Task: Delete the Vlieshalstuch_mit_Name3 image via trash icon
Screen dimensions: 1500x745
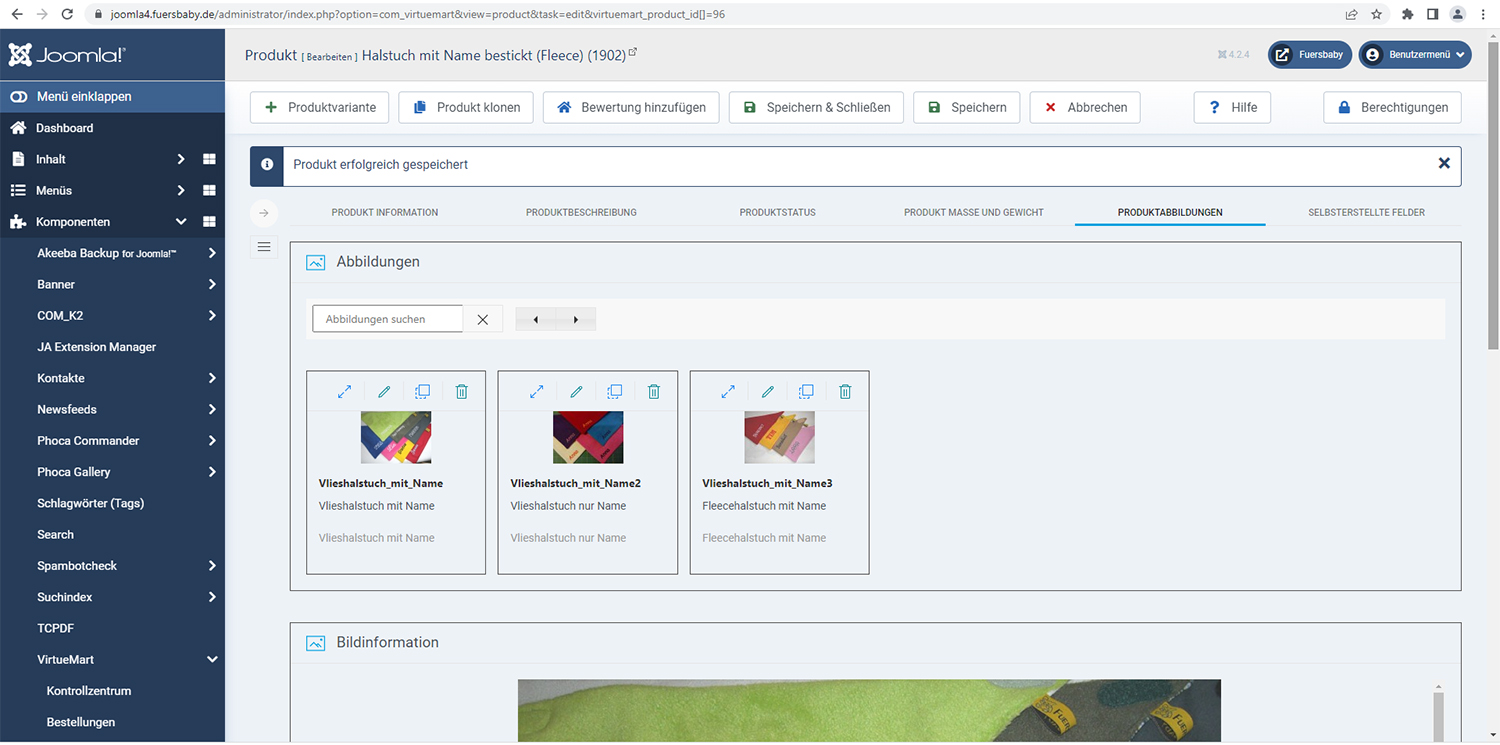Action: tap(845, 392)
